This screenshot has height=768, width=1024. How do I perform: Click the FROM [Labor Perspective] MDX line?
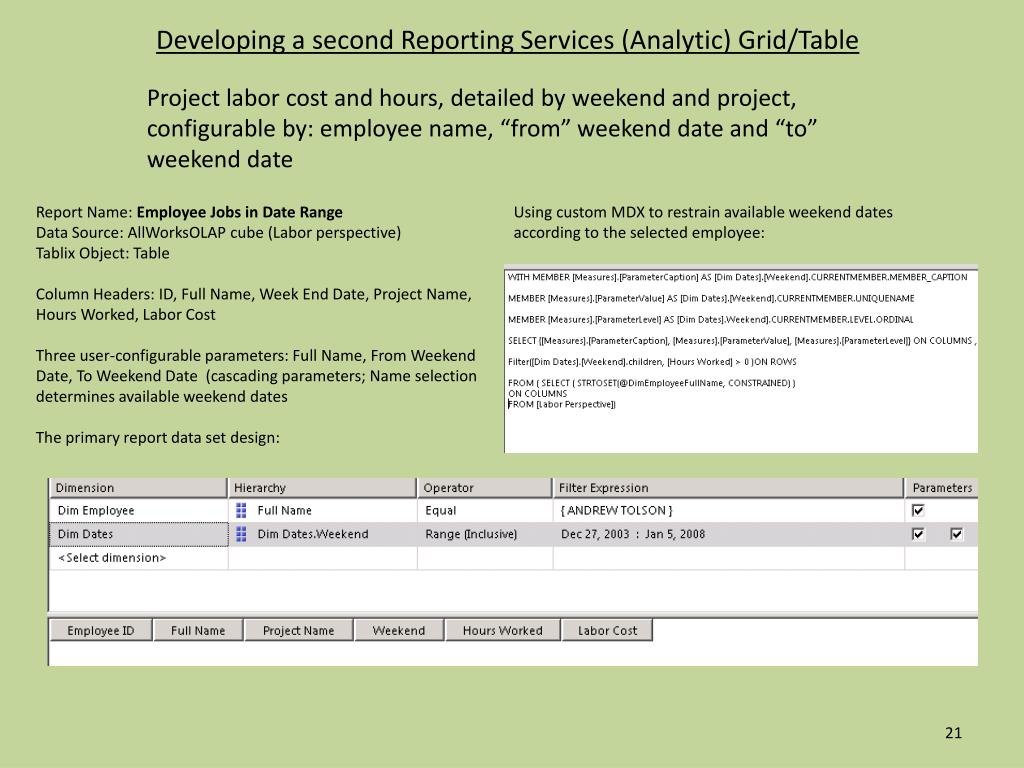pyautogui.click(x=562, y=404)
